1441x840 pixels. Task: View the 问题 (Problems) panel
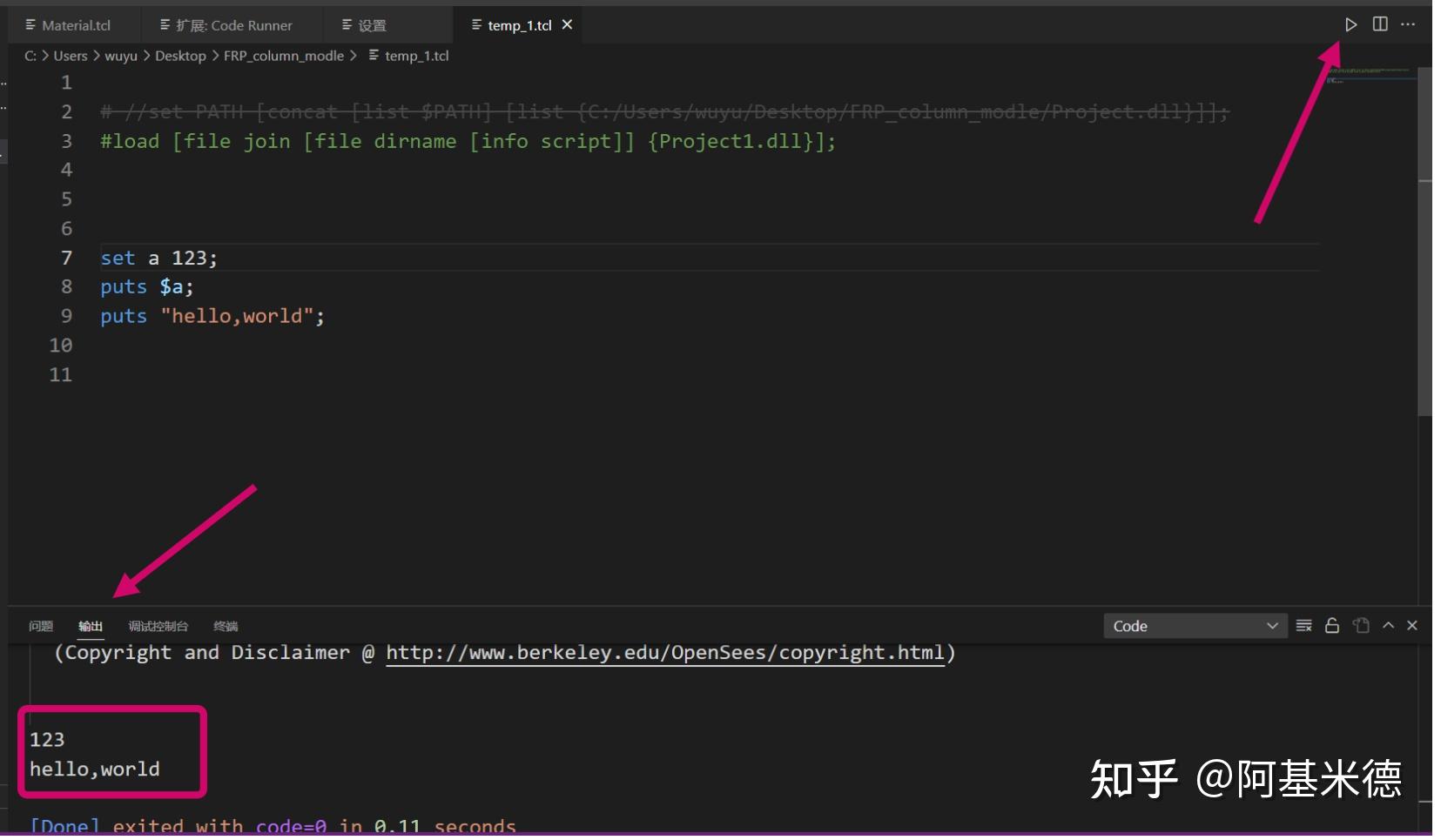pos(40,626)
